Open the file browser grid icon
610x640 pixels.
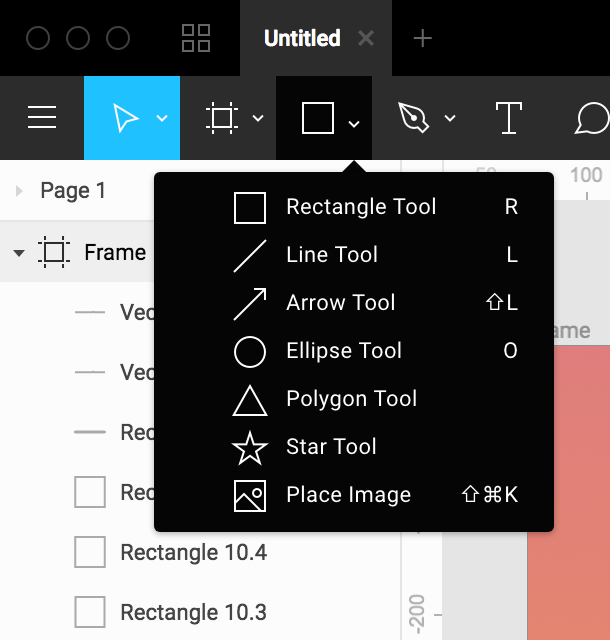tap(196, 38)
